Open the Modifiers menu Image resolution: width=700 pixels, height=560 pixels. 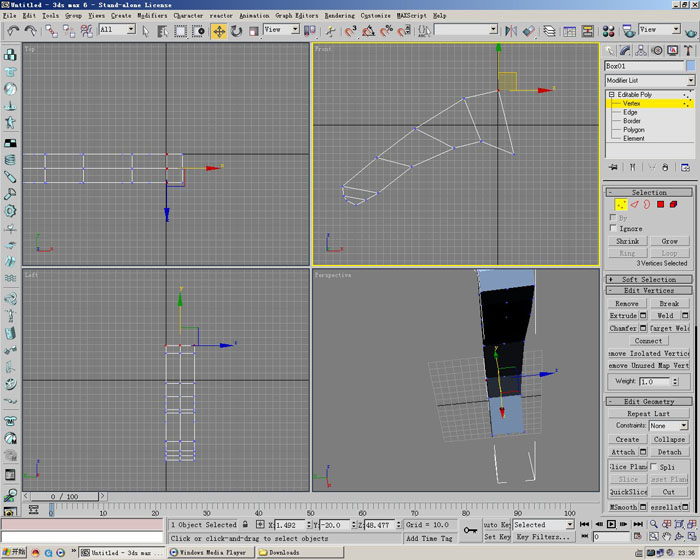(152, 16)
